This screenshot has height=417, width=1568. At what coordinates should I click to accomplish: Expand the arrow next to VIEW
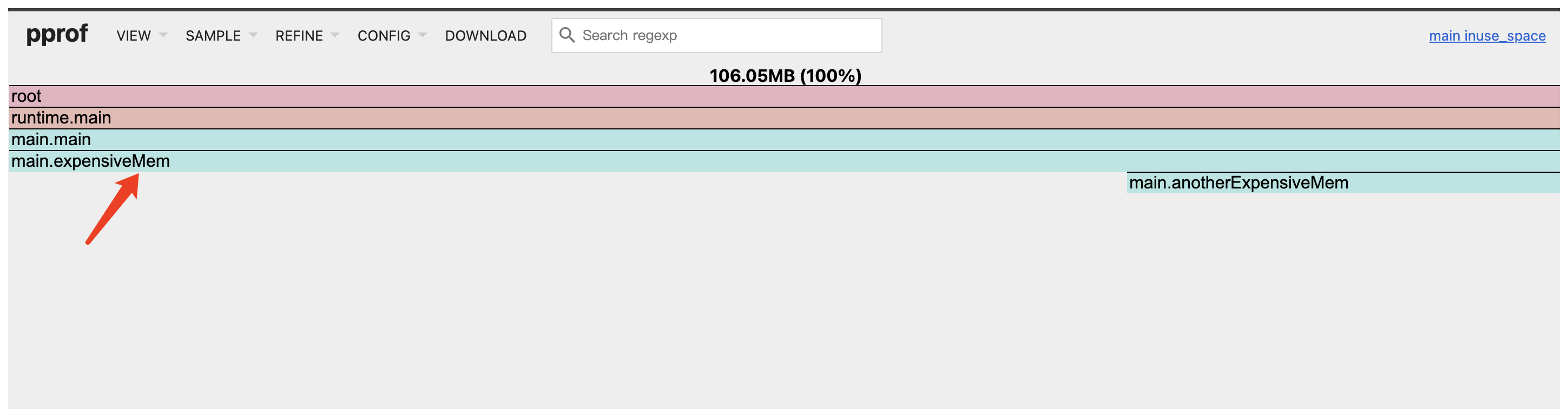tap(163, 35)
